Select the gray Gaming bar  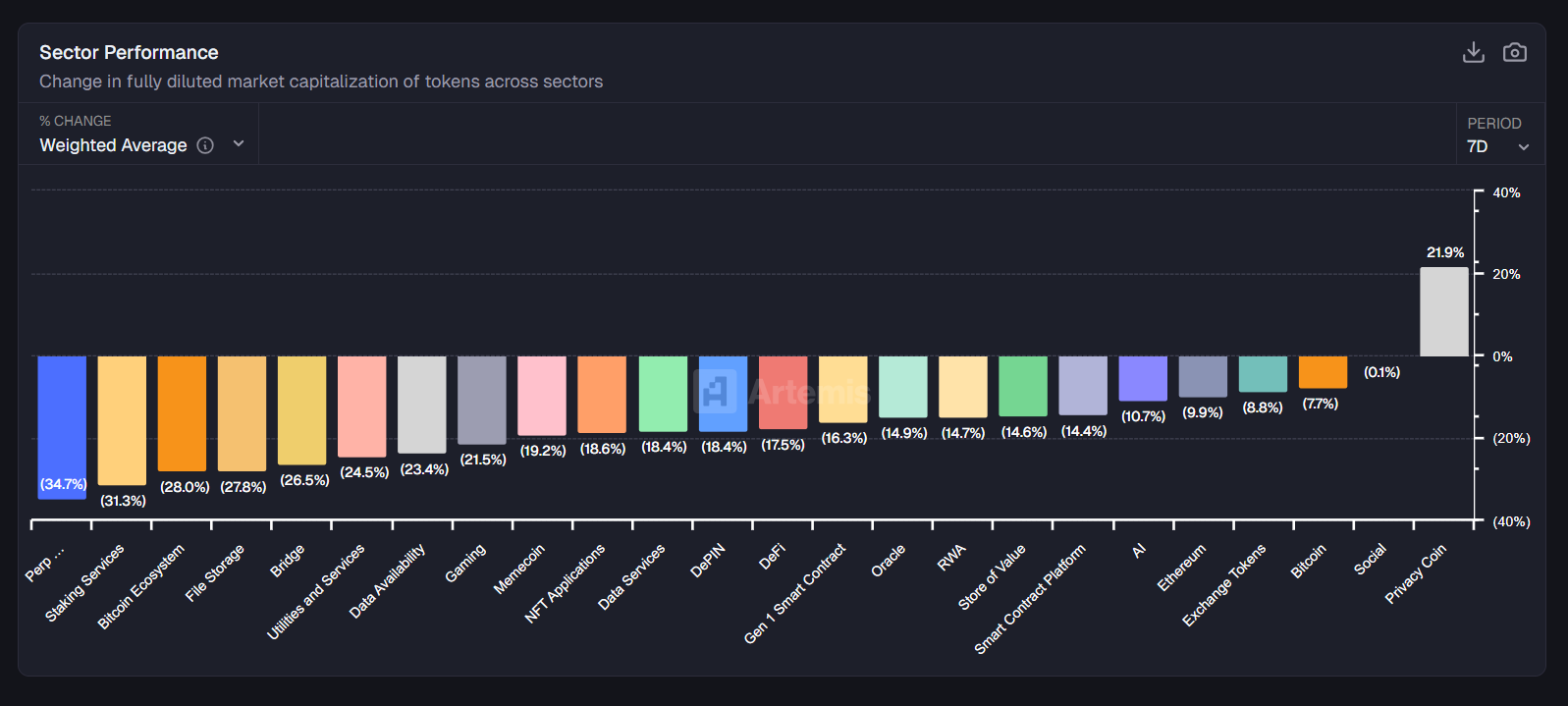click(x=482, y=400)
